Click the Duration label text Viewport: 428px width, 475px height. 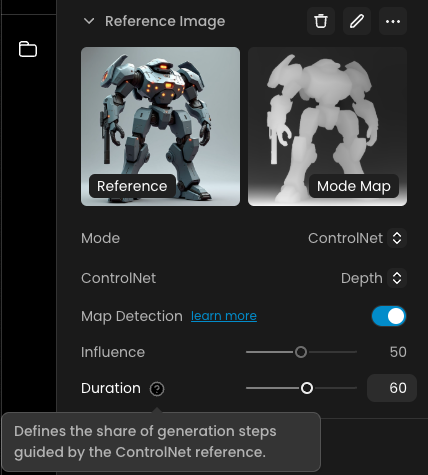(x=111, y=388)
